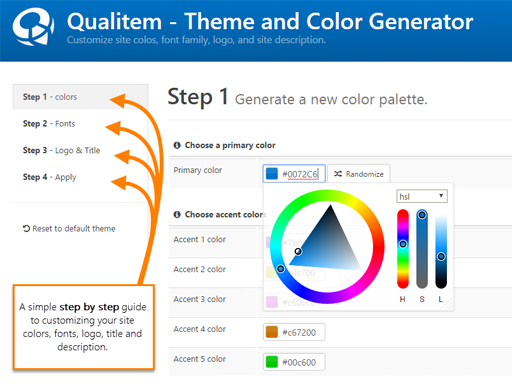The height and width of the screenshot is (384, 512).
Task: Click the H hue slider handle
Action: pos(403,244)
